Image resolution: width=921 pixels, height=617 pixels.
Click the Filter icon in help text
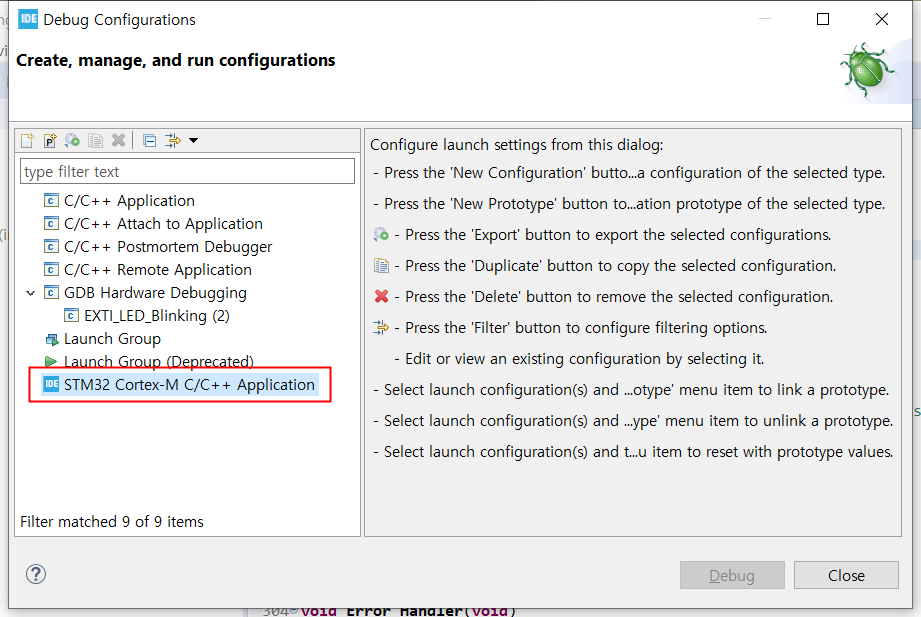coord(381,327)
